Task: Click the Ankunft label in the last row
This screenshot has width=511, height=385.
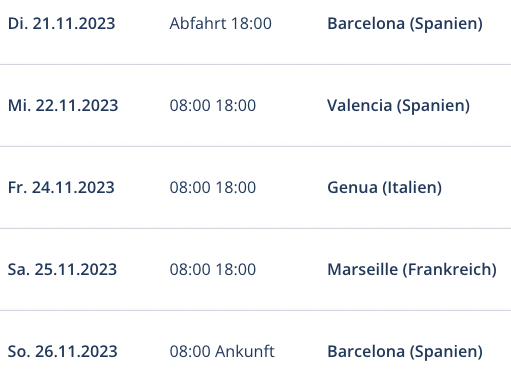Action: [245, 352]
